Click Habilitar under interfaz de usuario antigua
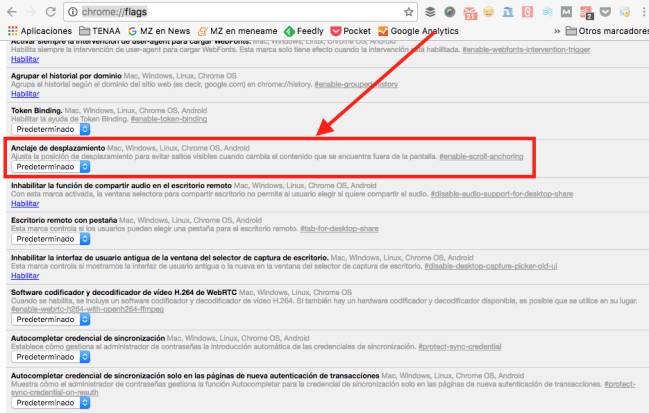Viewport: 649px width, 413px height. pyautogui.click(x=25, y=276)
